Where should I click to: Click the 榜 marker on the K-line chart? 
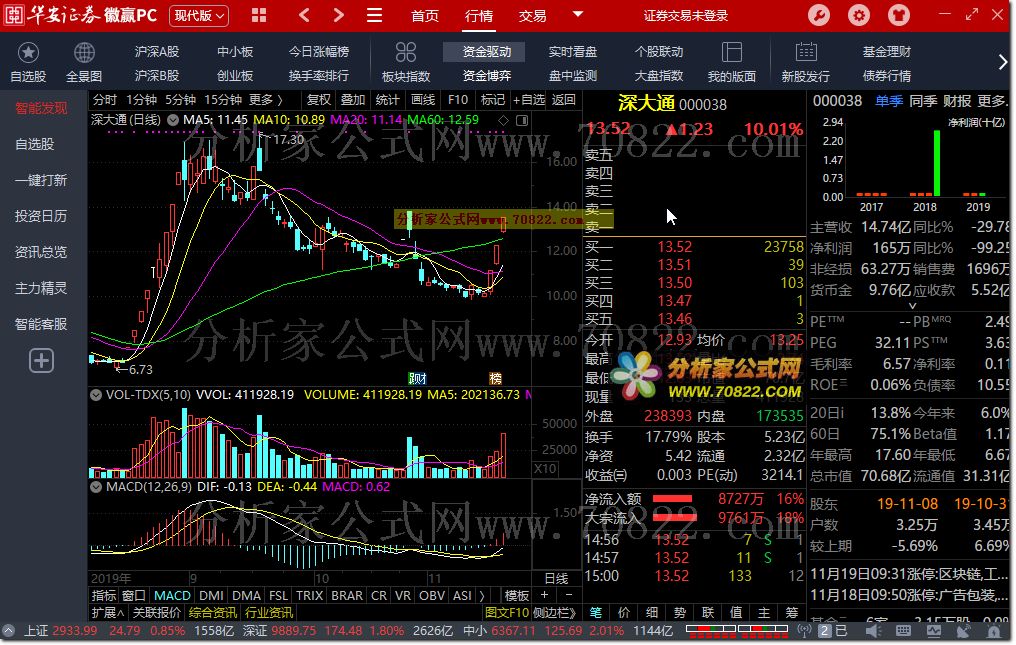(496, 379)
